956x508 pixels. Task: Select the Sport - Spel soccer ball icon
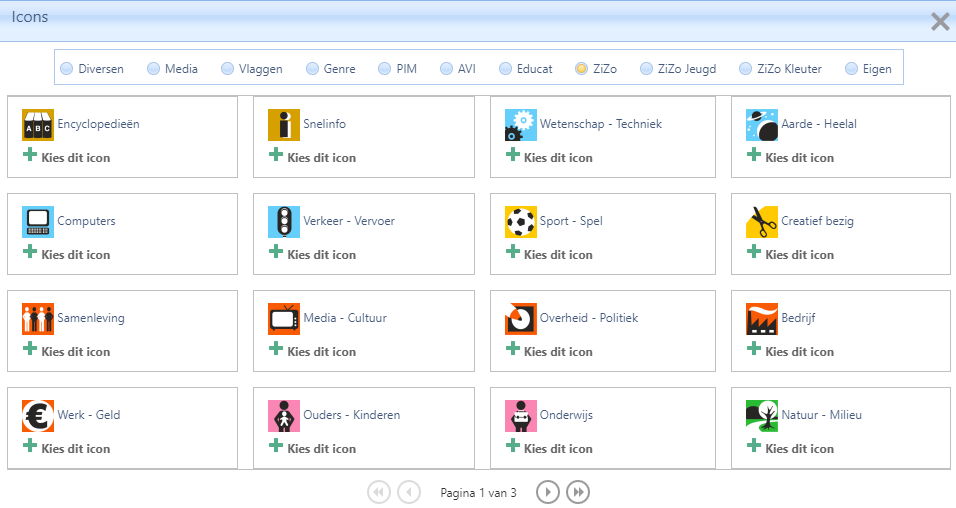coord(521,222)
